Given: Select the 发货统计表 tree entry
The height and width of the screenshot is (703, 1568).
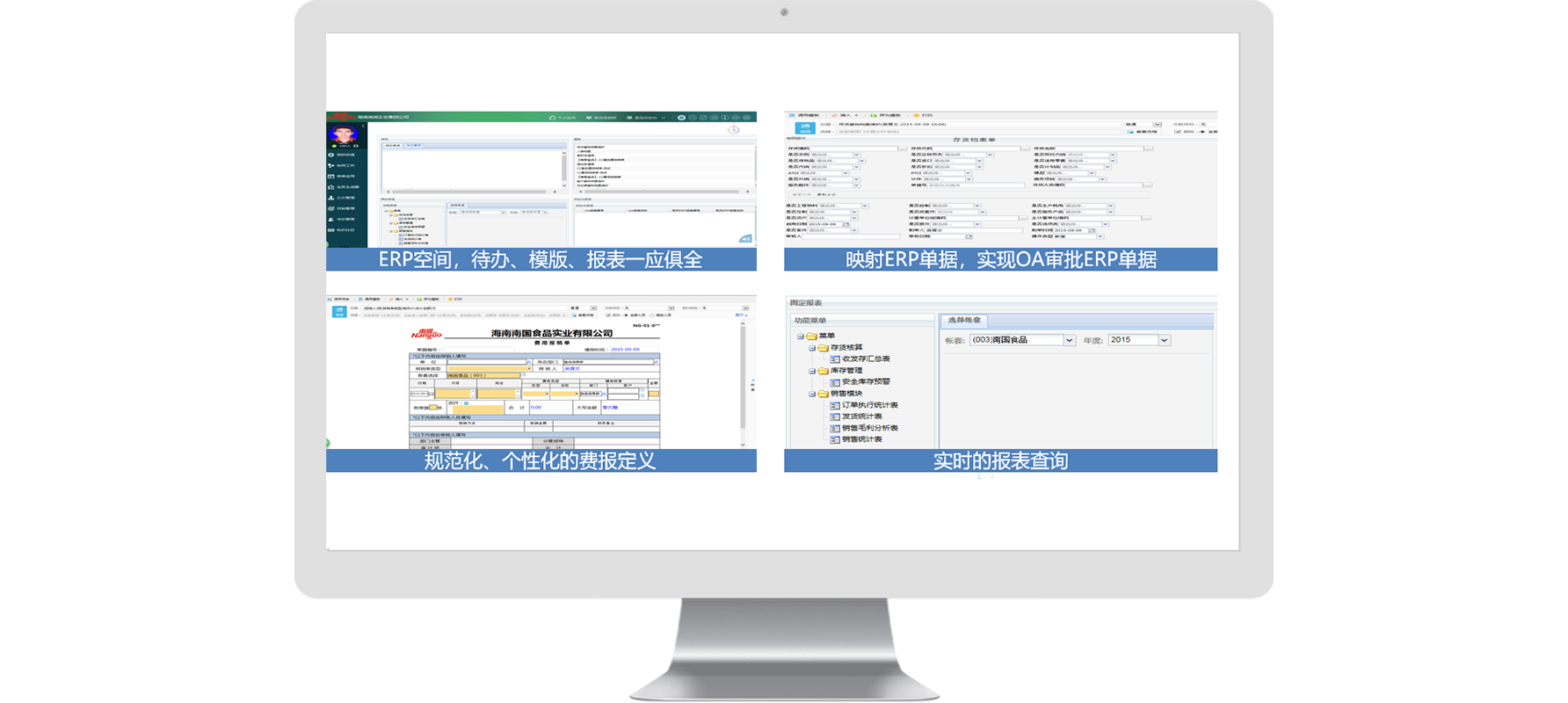Looking at the screenshot, I should (860, 417).
